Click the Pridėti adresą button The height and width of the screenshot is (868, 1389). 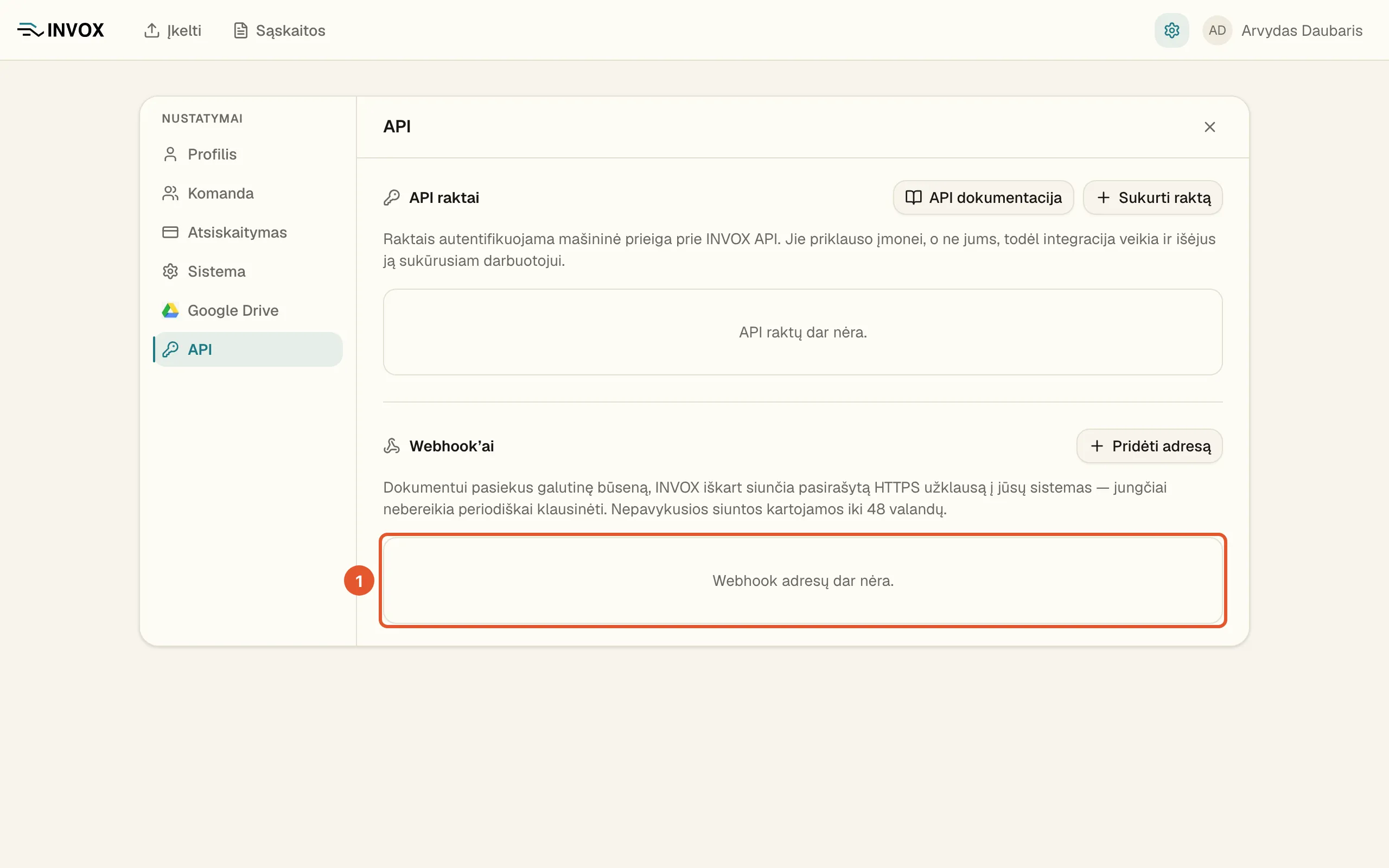click(x=1149, y=446)
